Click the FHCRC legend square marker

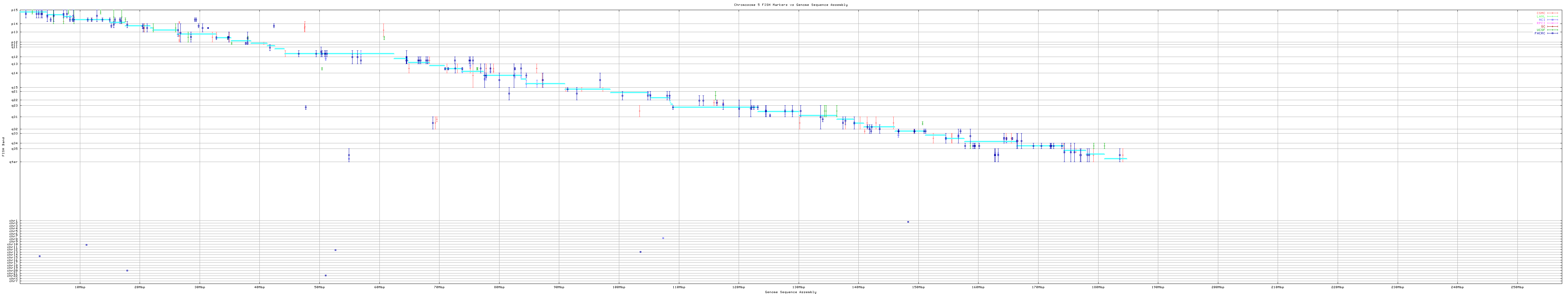click(x=1552, y=33)
